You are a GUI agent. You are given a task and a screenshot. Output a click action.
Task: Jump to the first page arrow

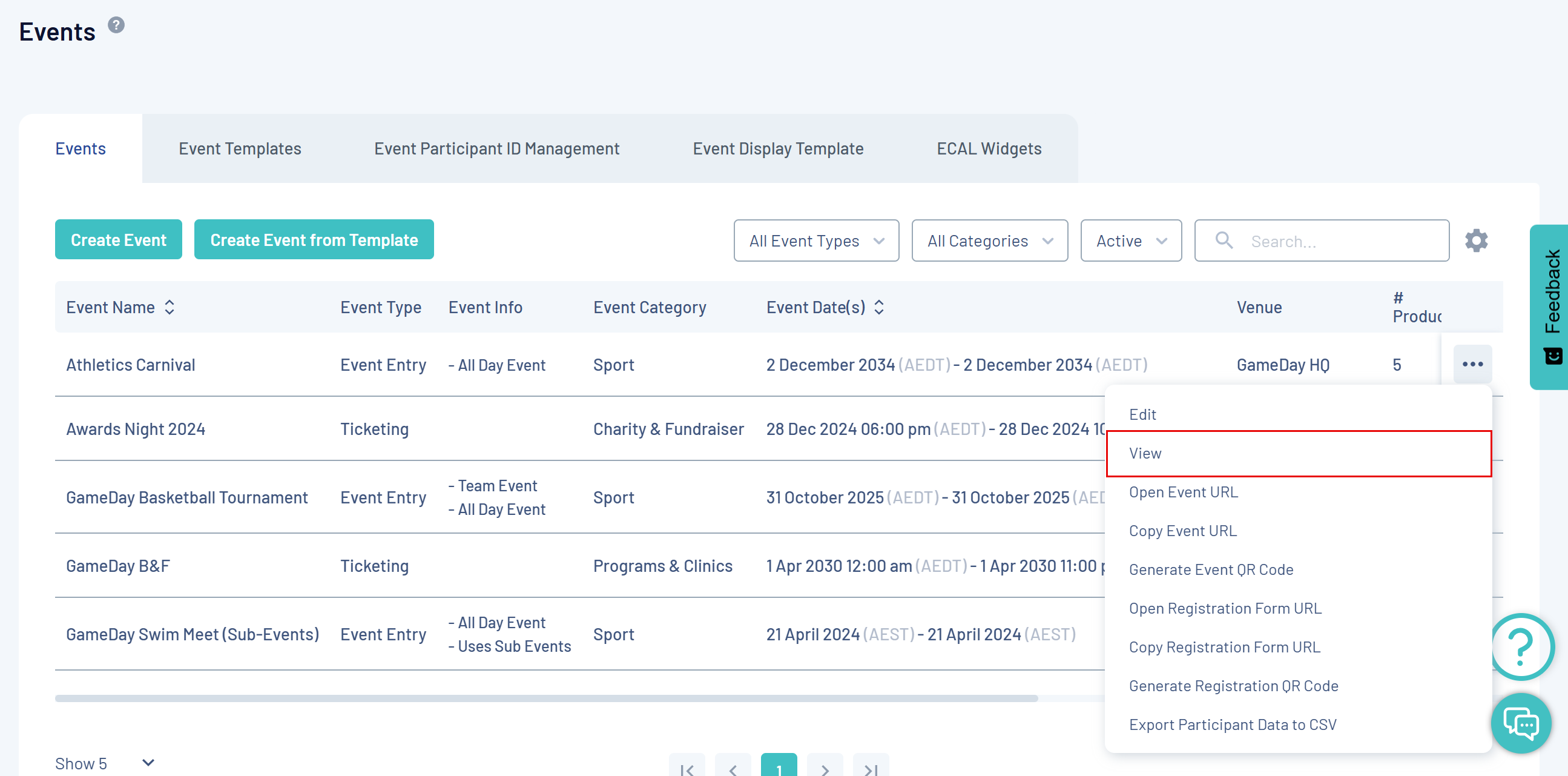(x=687, y=768)
